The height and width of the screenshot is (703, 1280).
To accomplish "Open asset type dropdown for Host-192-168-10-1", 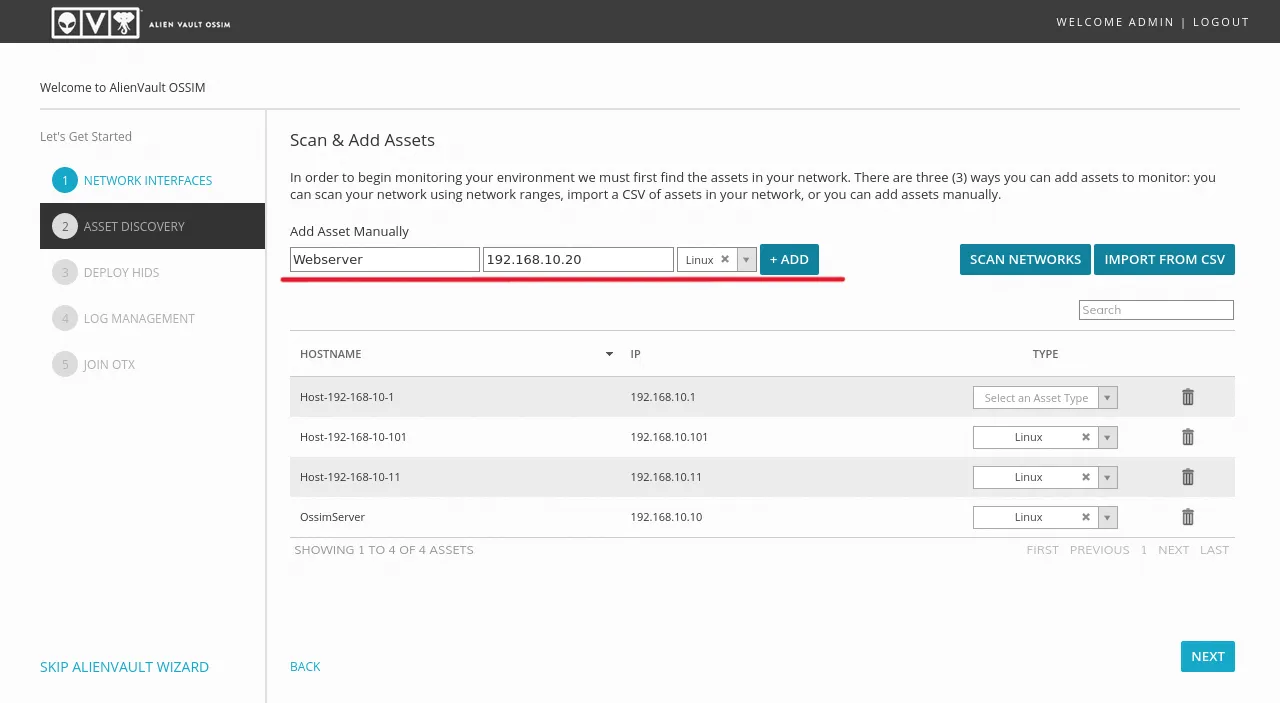I will click(x=1107, y=398).
